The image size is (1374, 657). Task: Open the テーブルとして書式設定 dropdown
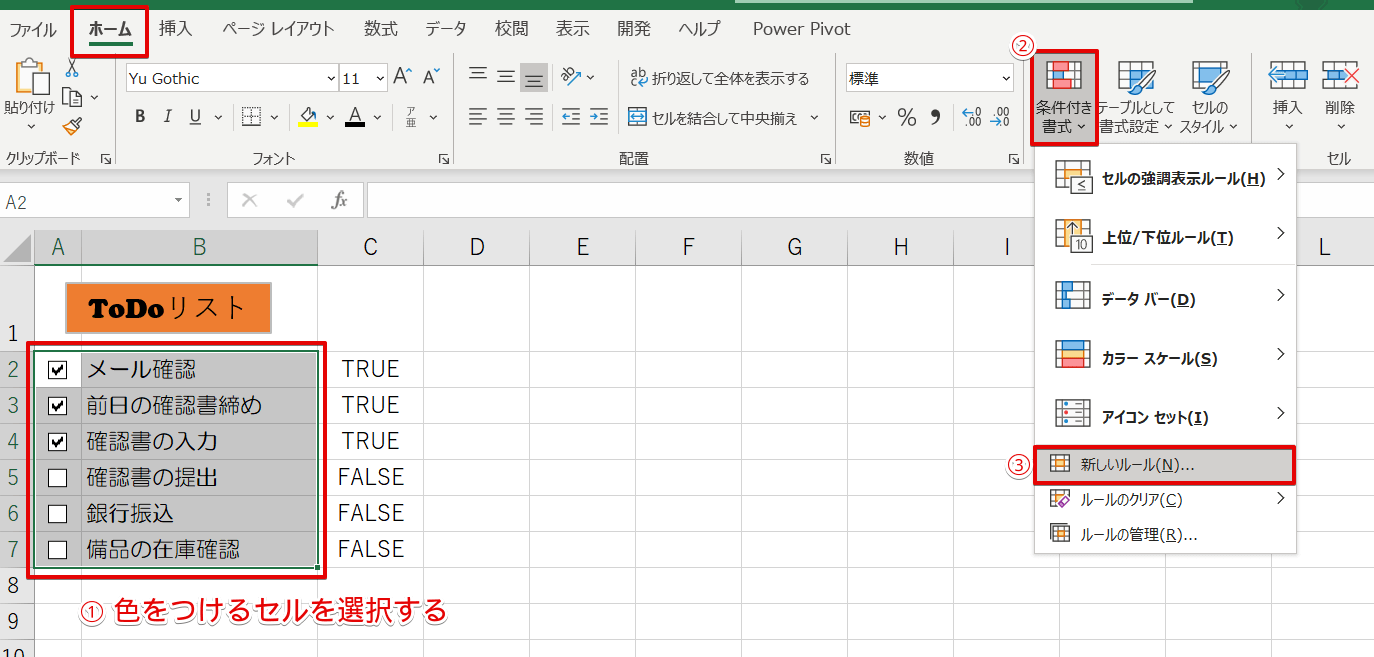click(1136, 98)
